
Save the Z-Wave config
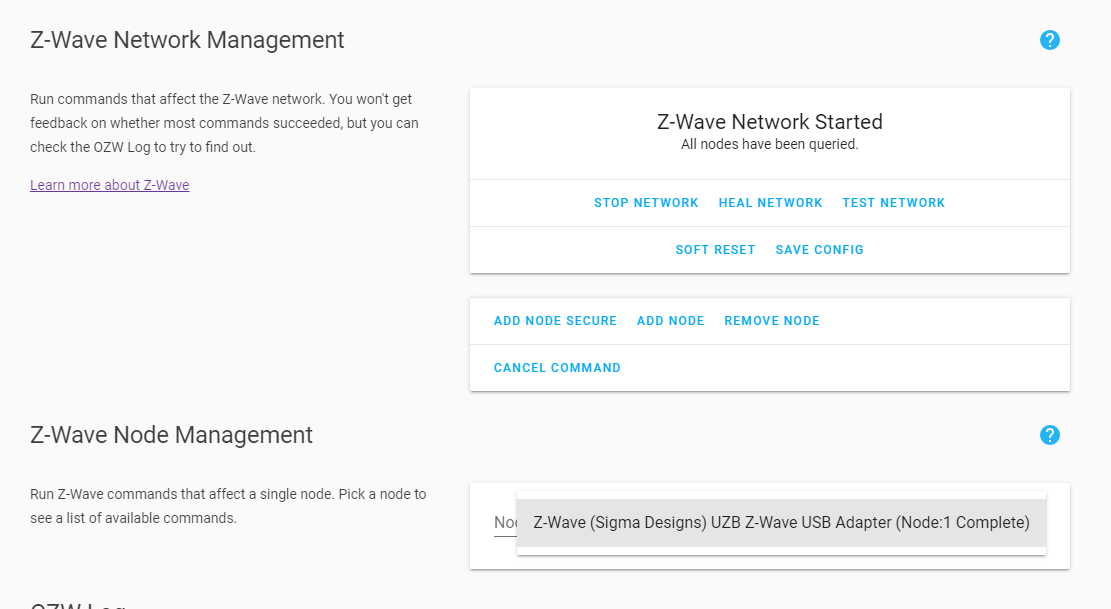click(819, 249)
